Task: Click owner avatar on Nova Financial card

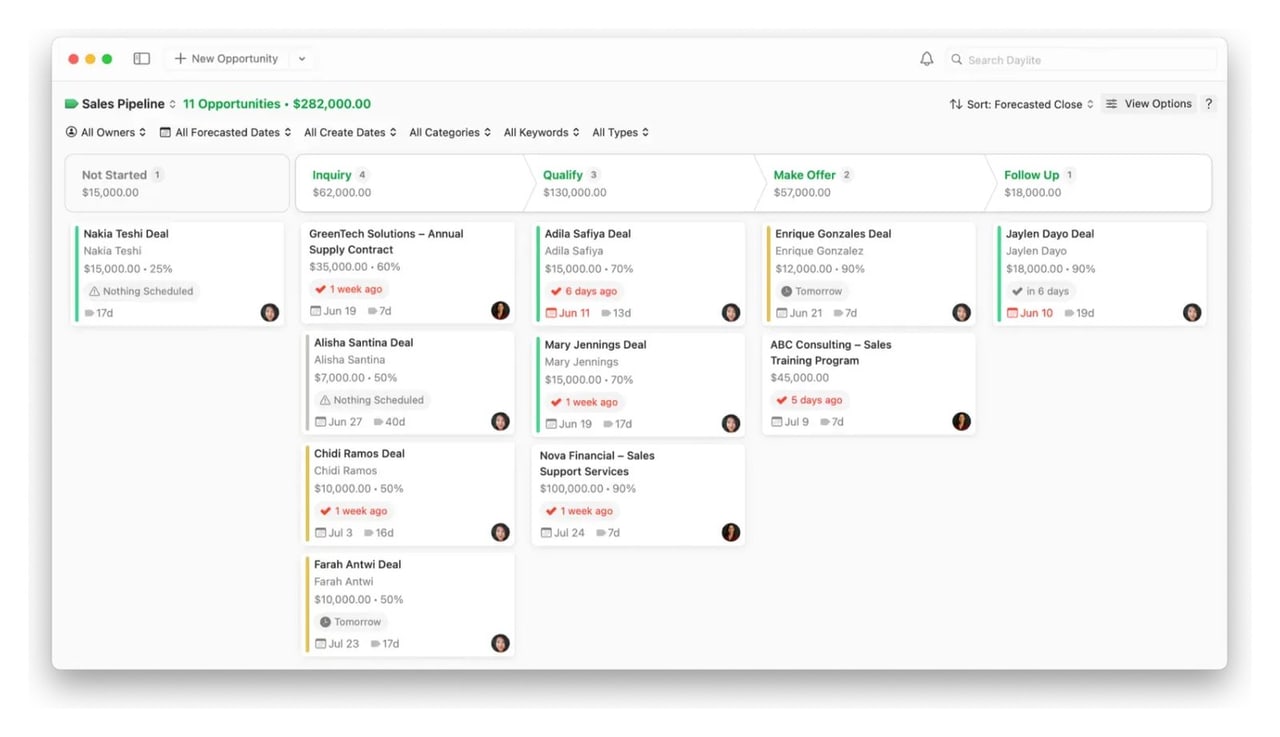Action: click(x=731, y=533)
